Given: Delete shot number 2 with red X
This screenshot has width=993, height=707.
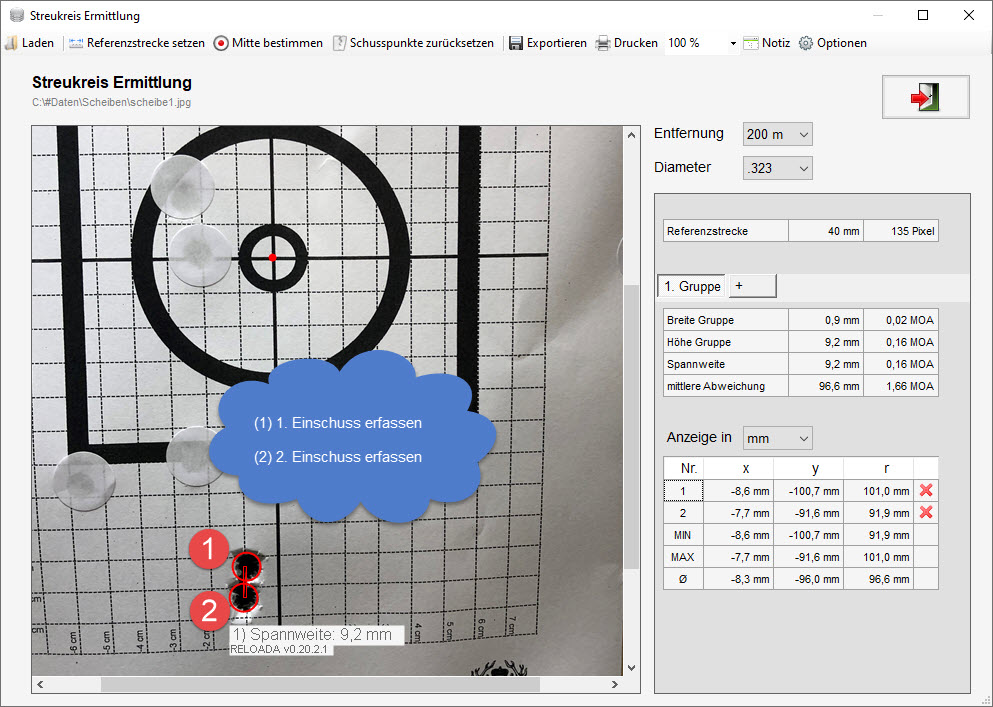Looking at the screenshot, I should [x=926, y=512].
